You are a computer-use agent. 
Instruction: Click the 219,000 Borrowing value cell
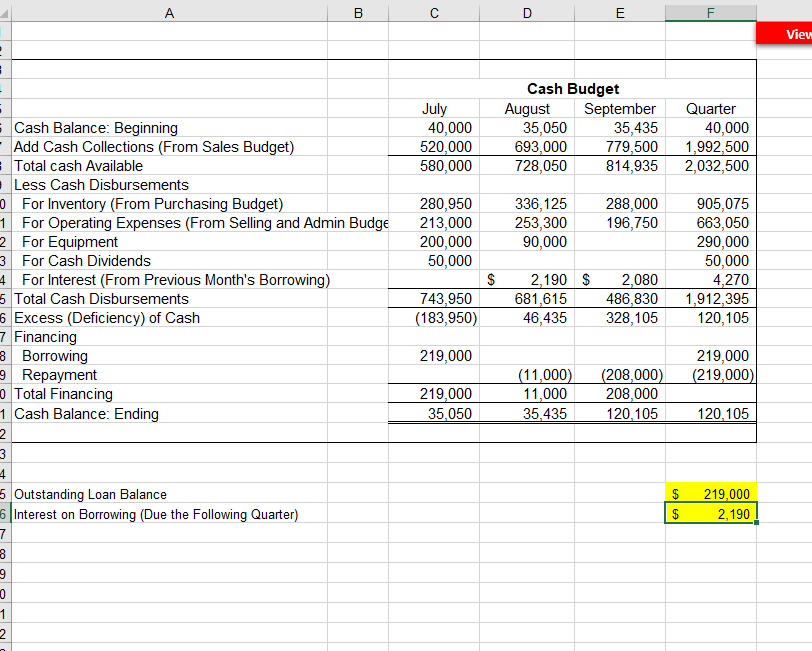click(434, 356)
